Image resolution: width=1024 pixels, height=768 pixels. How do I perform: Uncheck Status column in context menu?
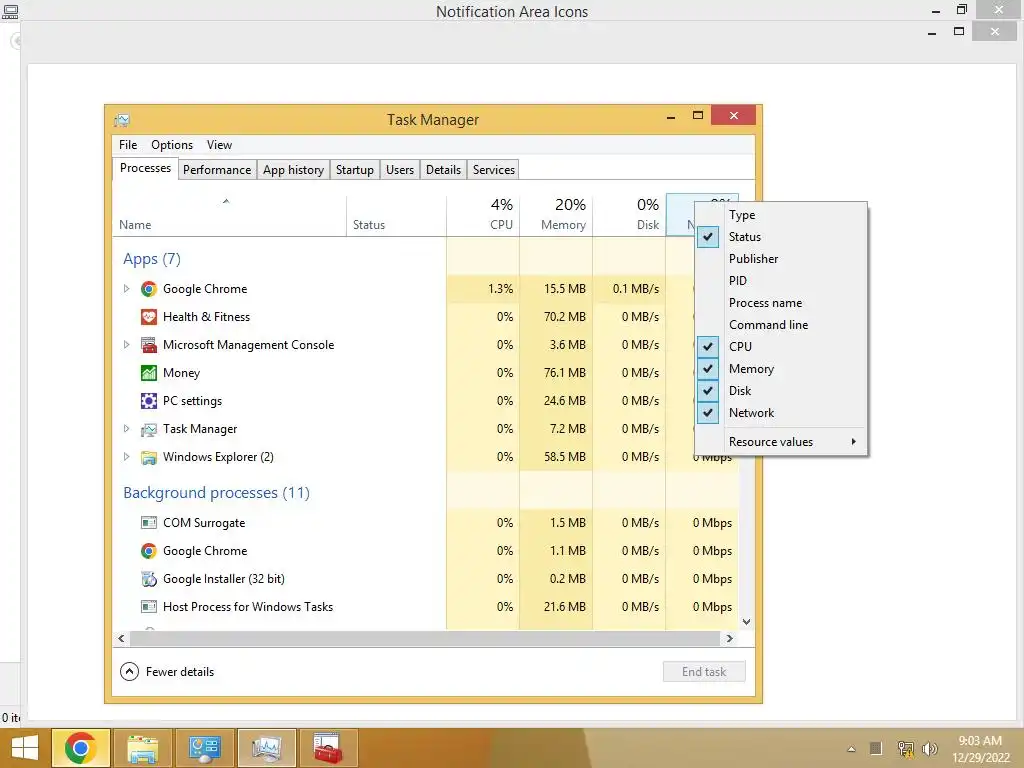pyautogui.click(x=781, y=237)
